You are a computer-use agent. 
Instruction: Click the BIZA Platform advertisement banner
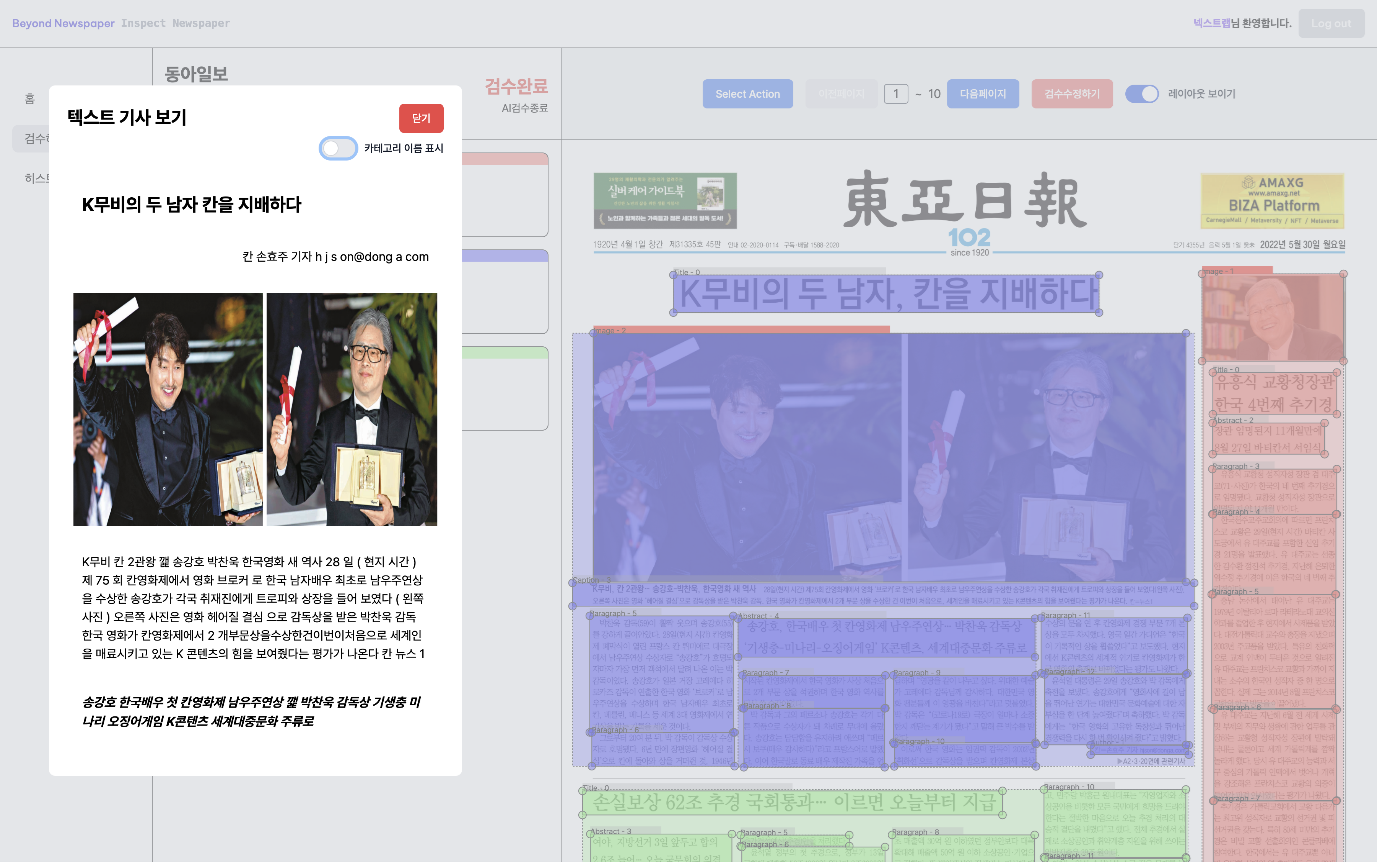point(1272,201)
